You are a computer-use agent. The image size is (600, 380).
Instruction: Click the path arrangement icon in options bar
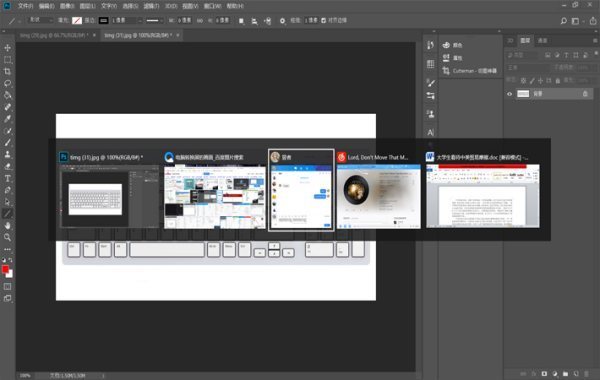[268, 21]
